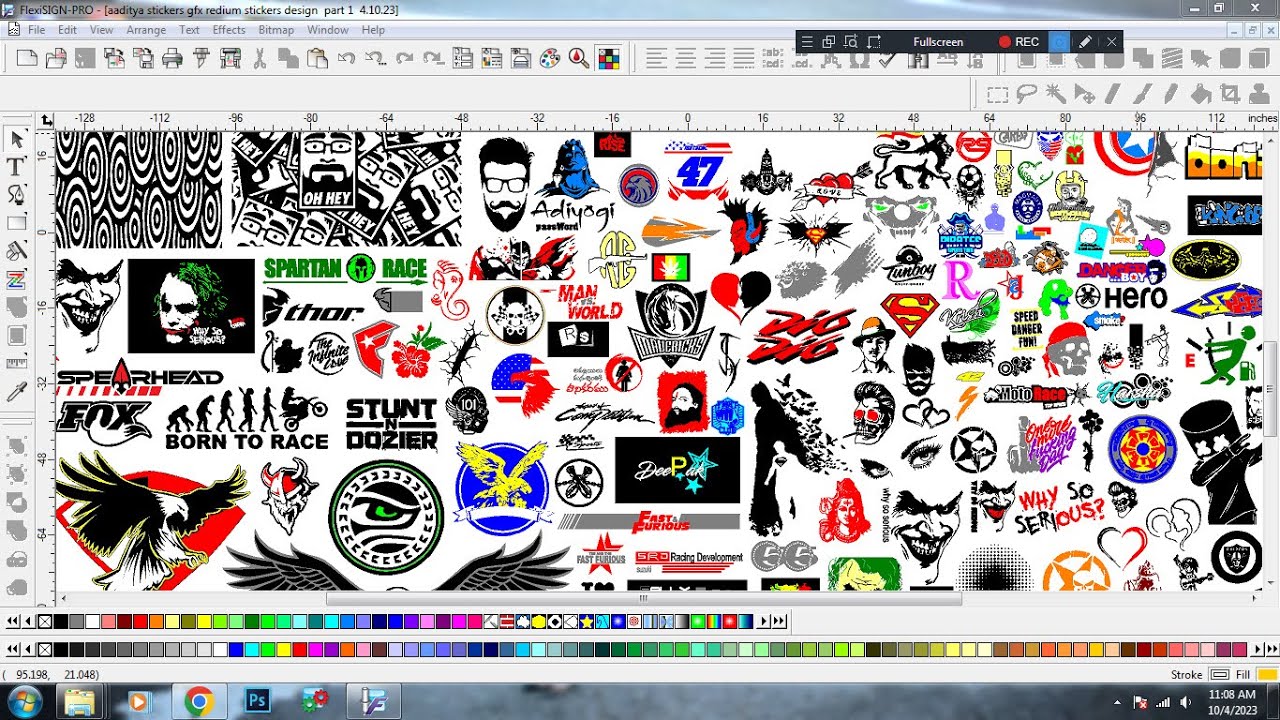Print the design with the printer icon

[x=172, y=58]
